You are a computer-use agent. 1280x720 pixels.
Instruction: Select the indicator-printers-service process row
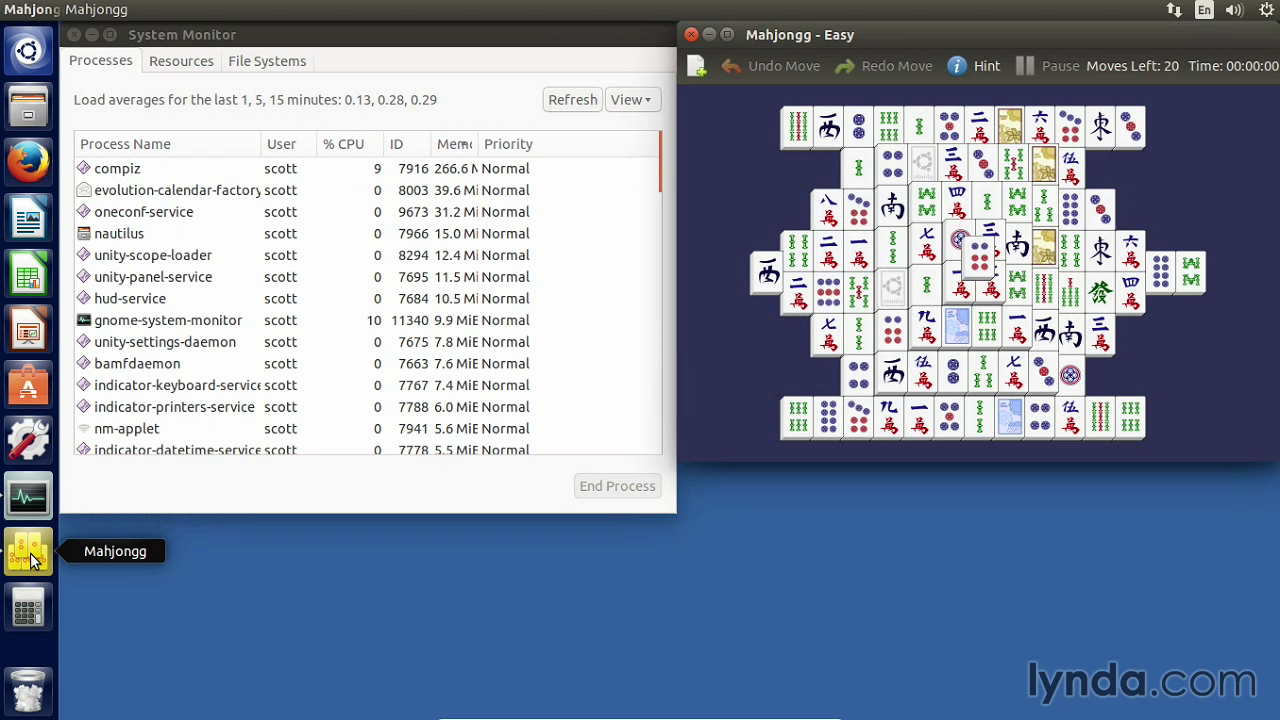pos(367,407)
